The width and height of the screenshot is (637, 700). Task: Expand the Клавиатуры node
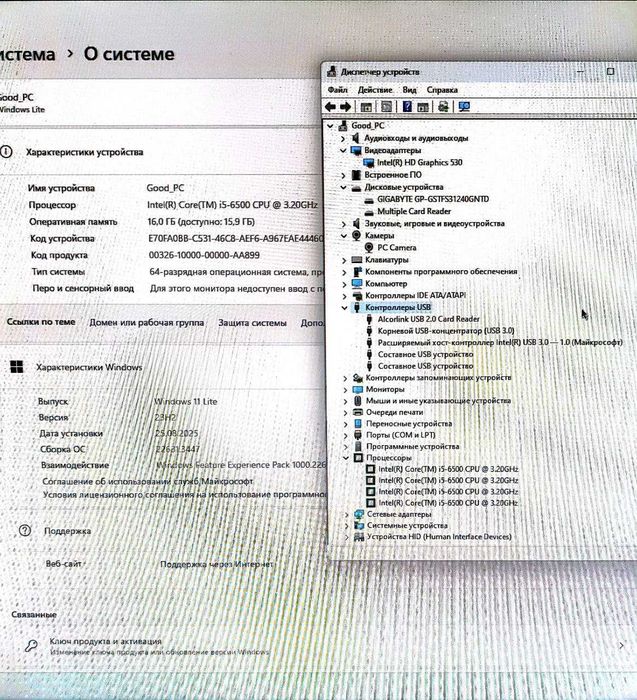tap(344, 260)
